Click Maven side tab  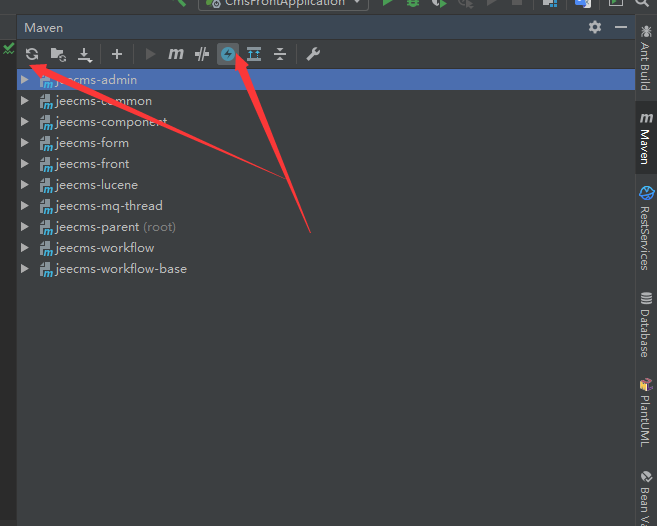coord(646,138)
